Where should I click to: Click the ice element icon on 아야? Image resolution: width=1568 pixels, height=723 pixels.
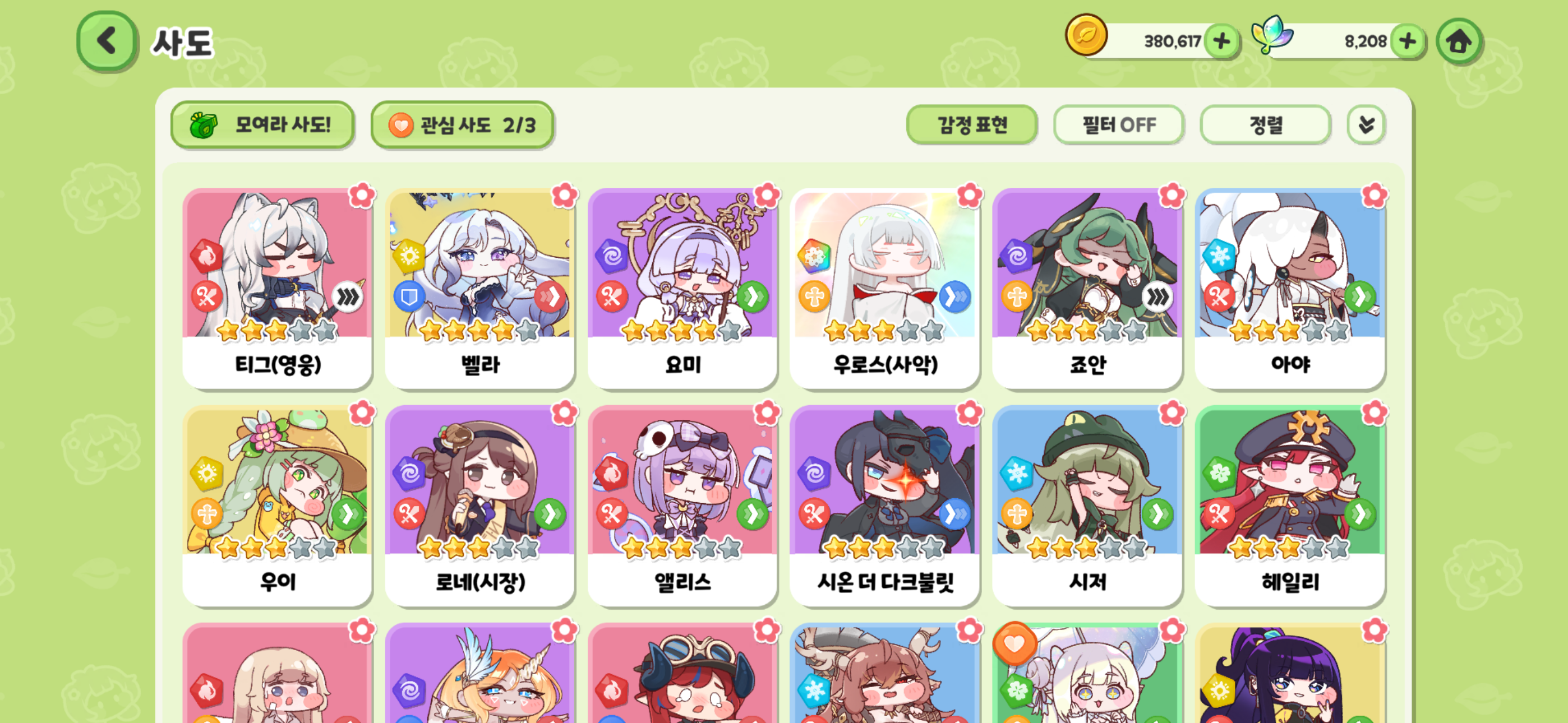pyautogui.click(x=1219, y=256)
